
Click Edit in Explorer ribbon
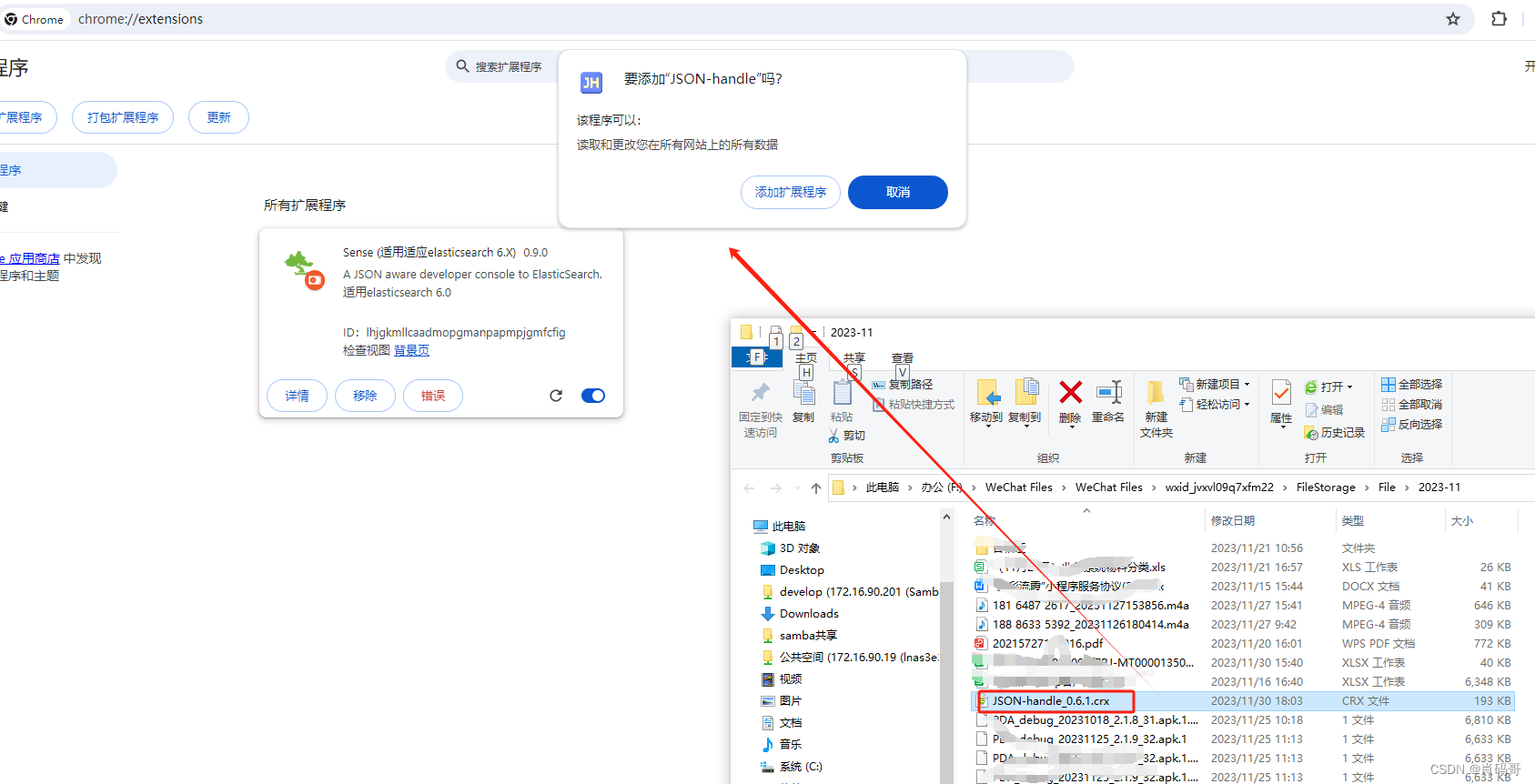[x=1324, y=410]
